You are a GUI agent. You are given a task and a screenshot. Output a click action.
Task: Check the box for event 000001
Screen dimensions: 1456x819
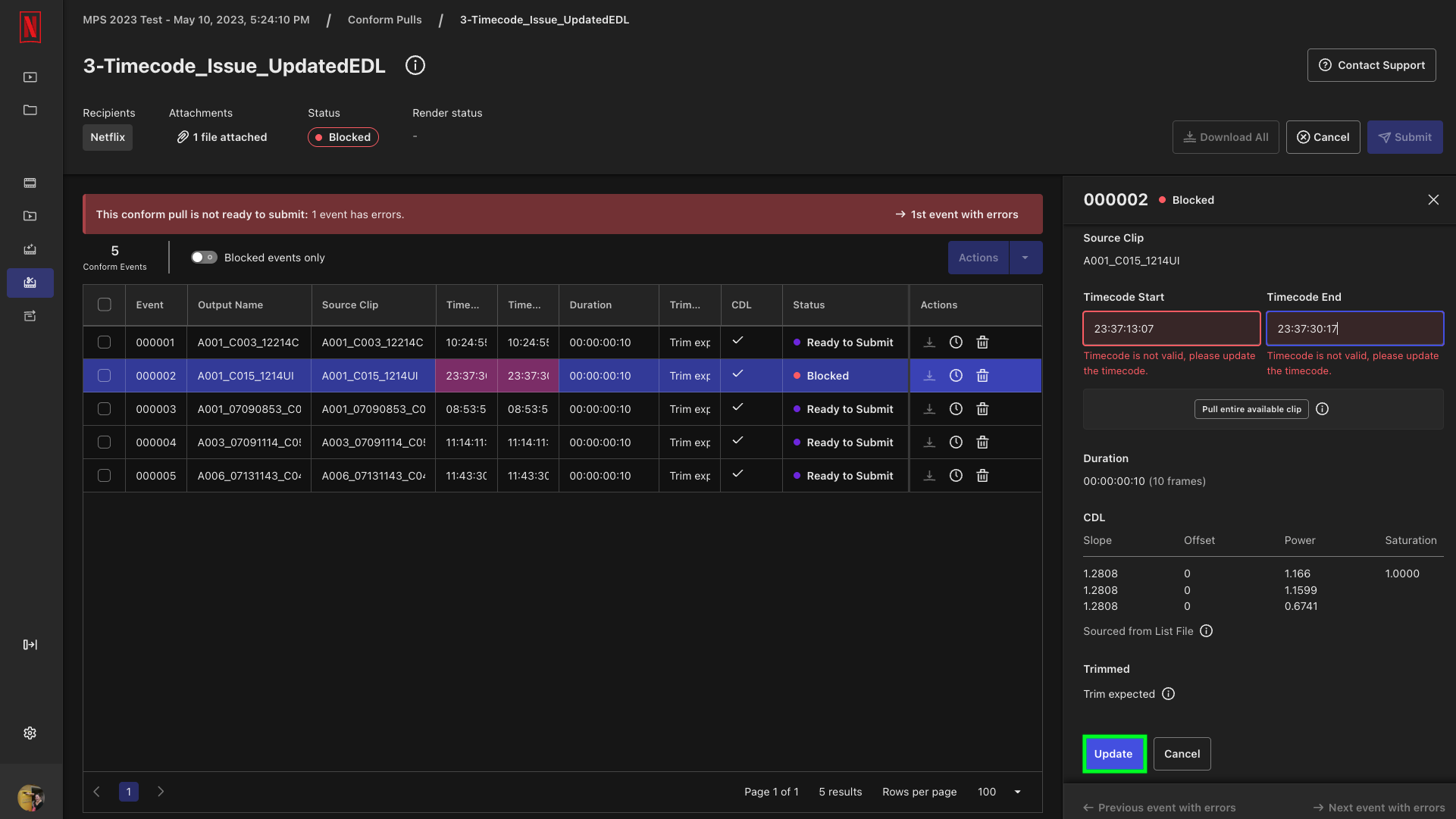click(x=105, y=342)
